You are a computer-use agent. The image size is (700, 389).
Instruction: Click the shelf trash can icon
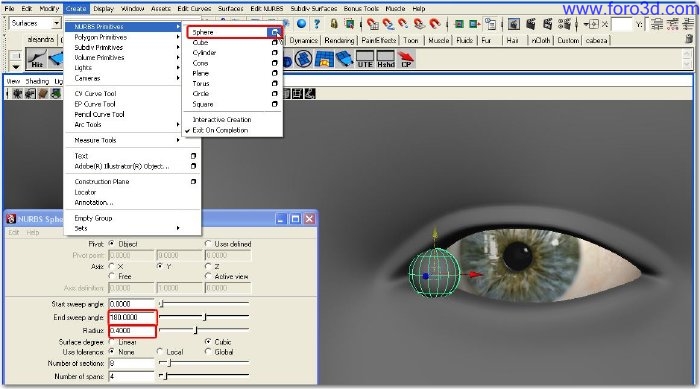click(x=689, y=40)
